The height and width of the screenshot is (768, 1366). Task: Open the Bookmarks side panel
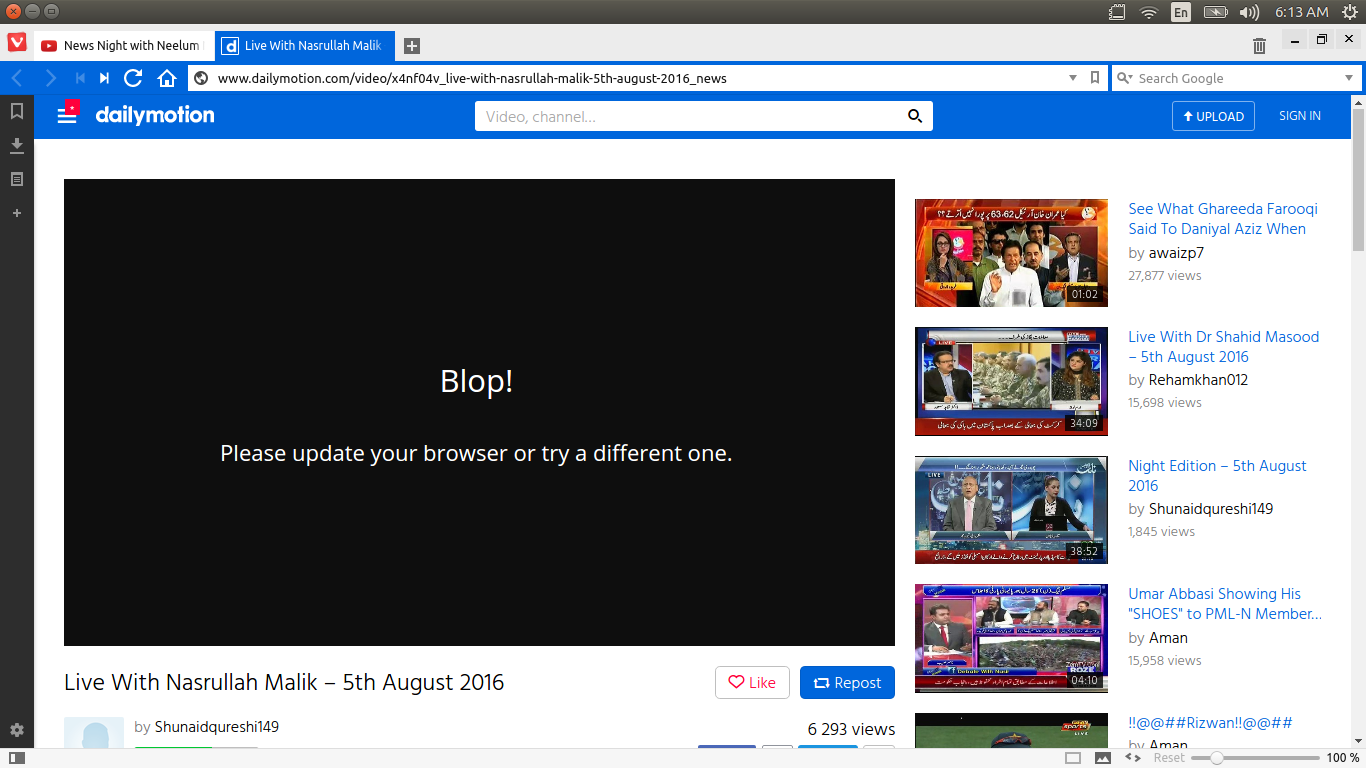(x=17, y=111)
